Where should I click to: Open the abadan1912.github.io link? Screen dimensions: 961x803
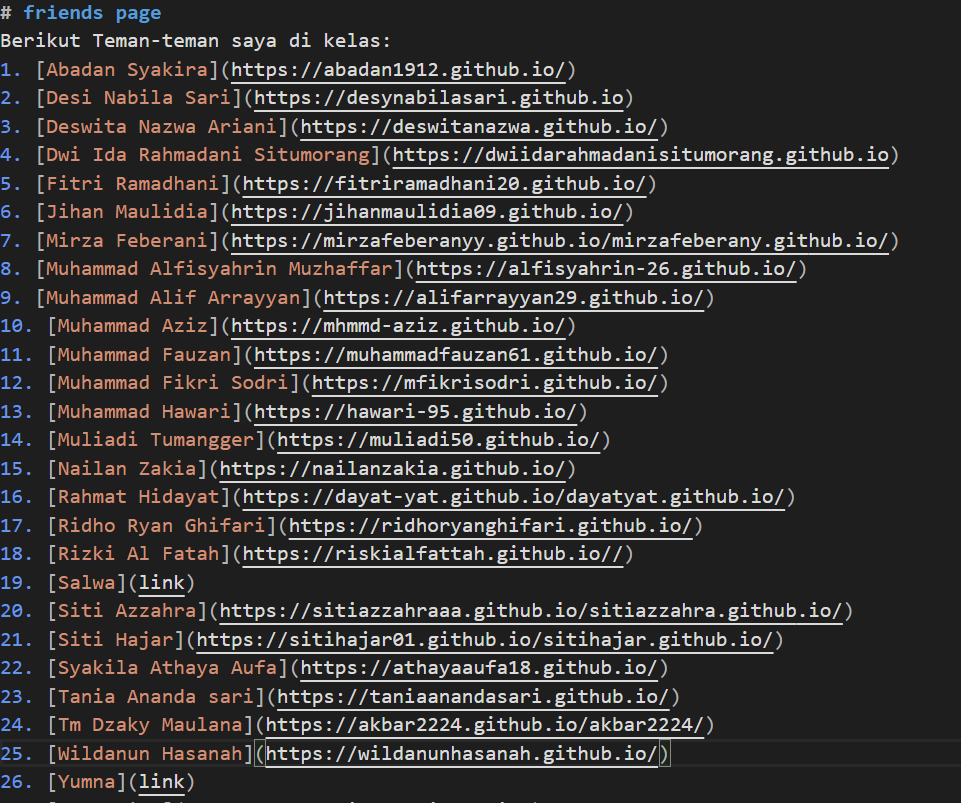[398, 70]
